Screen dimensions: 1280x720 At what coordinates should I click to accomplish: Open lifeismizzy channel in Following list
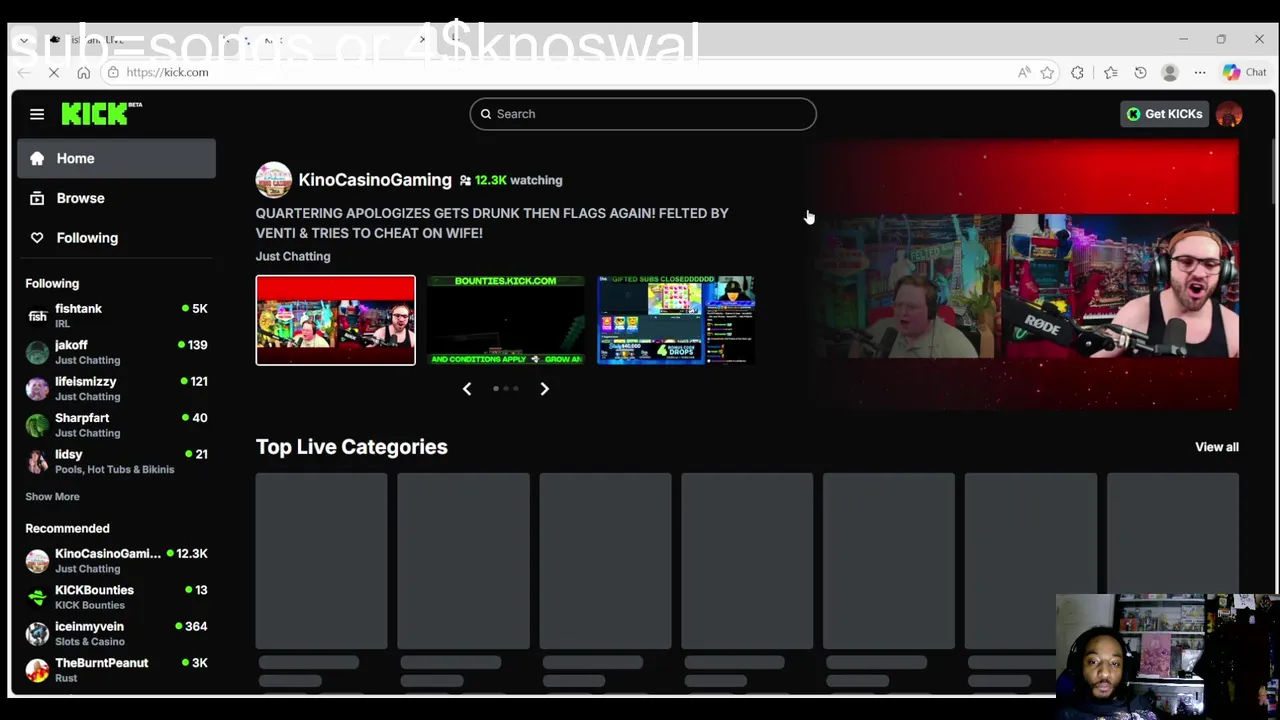coord(116,388)
